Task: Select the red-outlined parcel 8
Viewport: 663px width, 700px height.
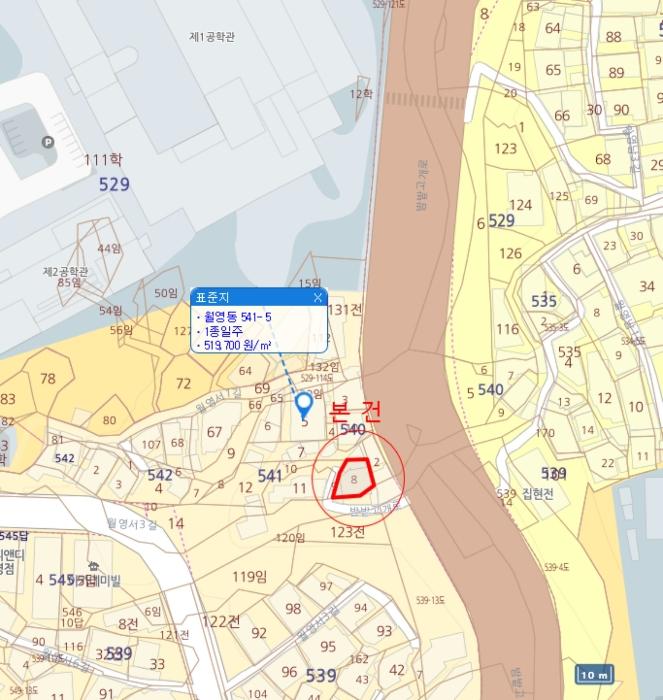Action: [354, 479]
